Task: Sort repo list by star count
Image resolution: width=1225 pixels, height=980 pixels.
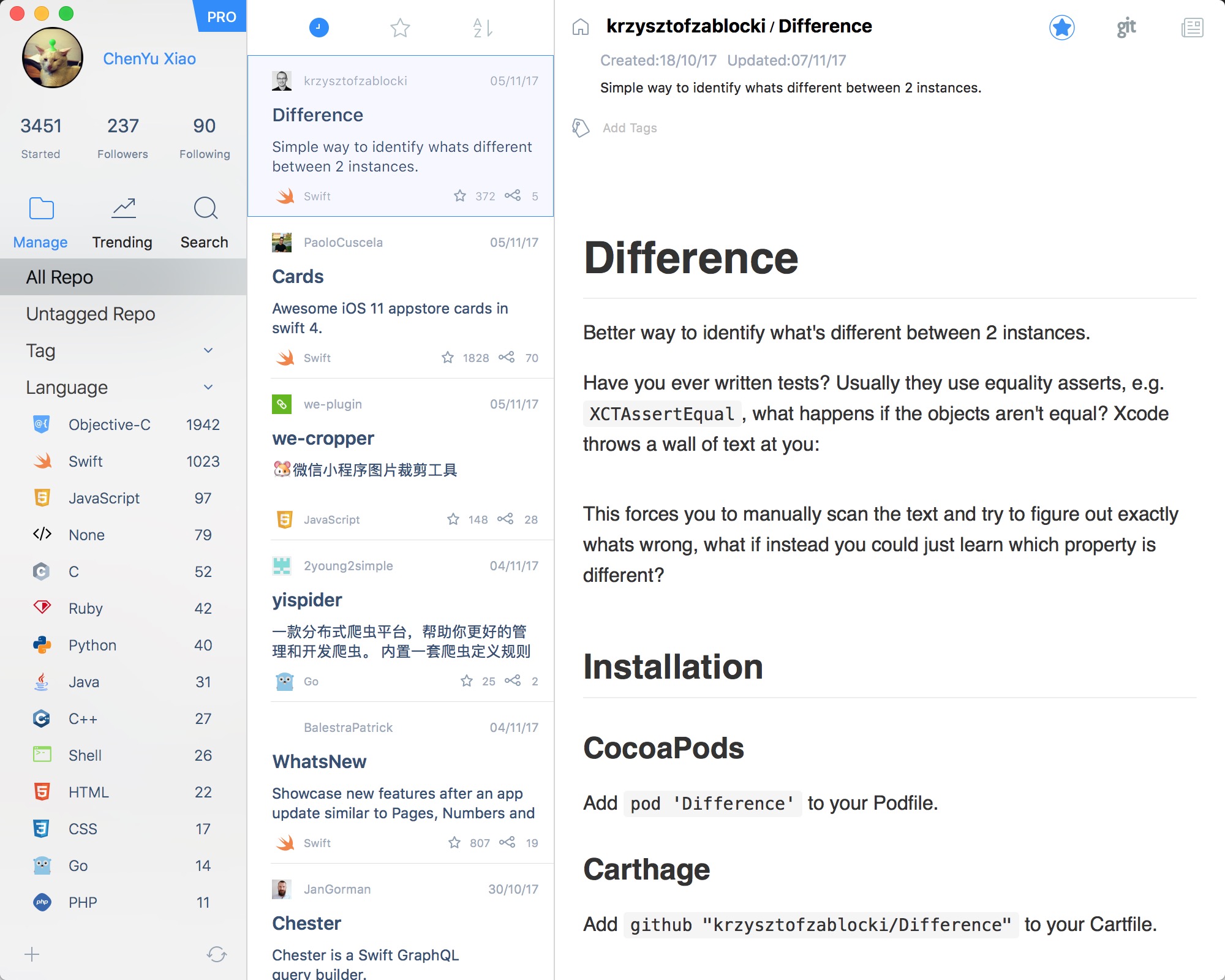Action: (400, 28)
